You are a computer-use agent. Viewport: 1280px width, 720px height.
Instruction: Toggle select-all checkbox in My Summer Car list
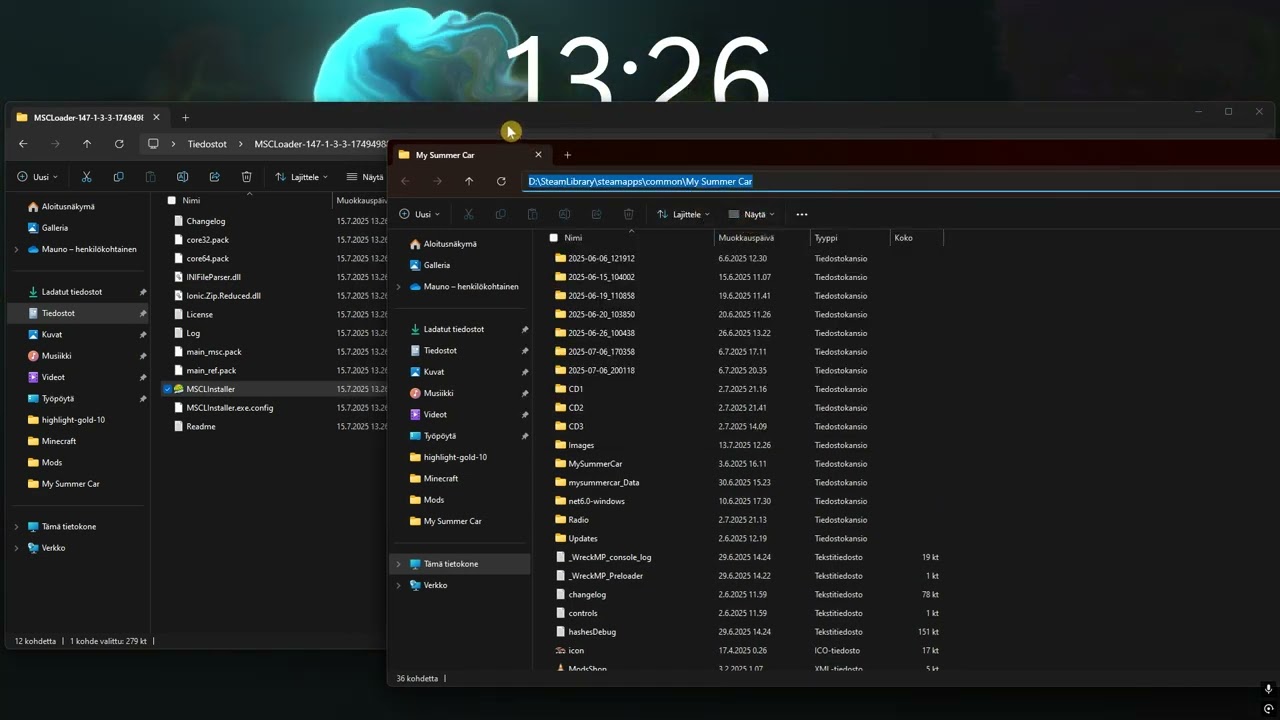(554, 238)
